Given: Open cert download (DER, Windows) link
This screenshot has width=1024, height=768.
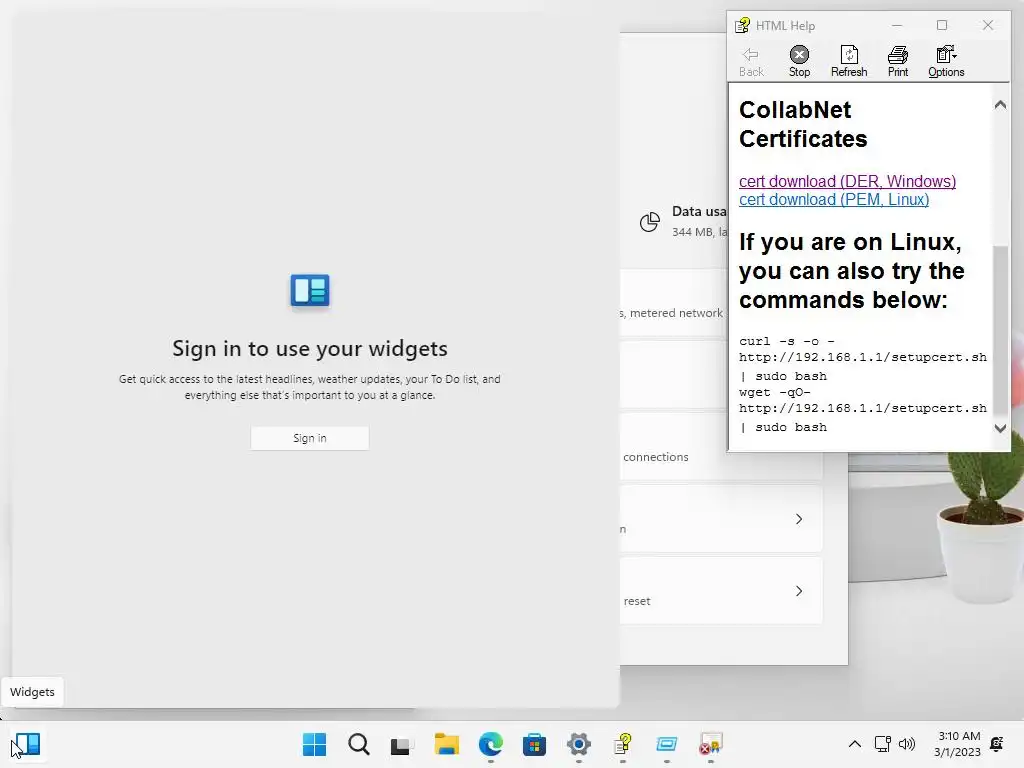Looking at the screenshot, I should [x=847, y=181].
